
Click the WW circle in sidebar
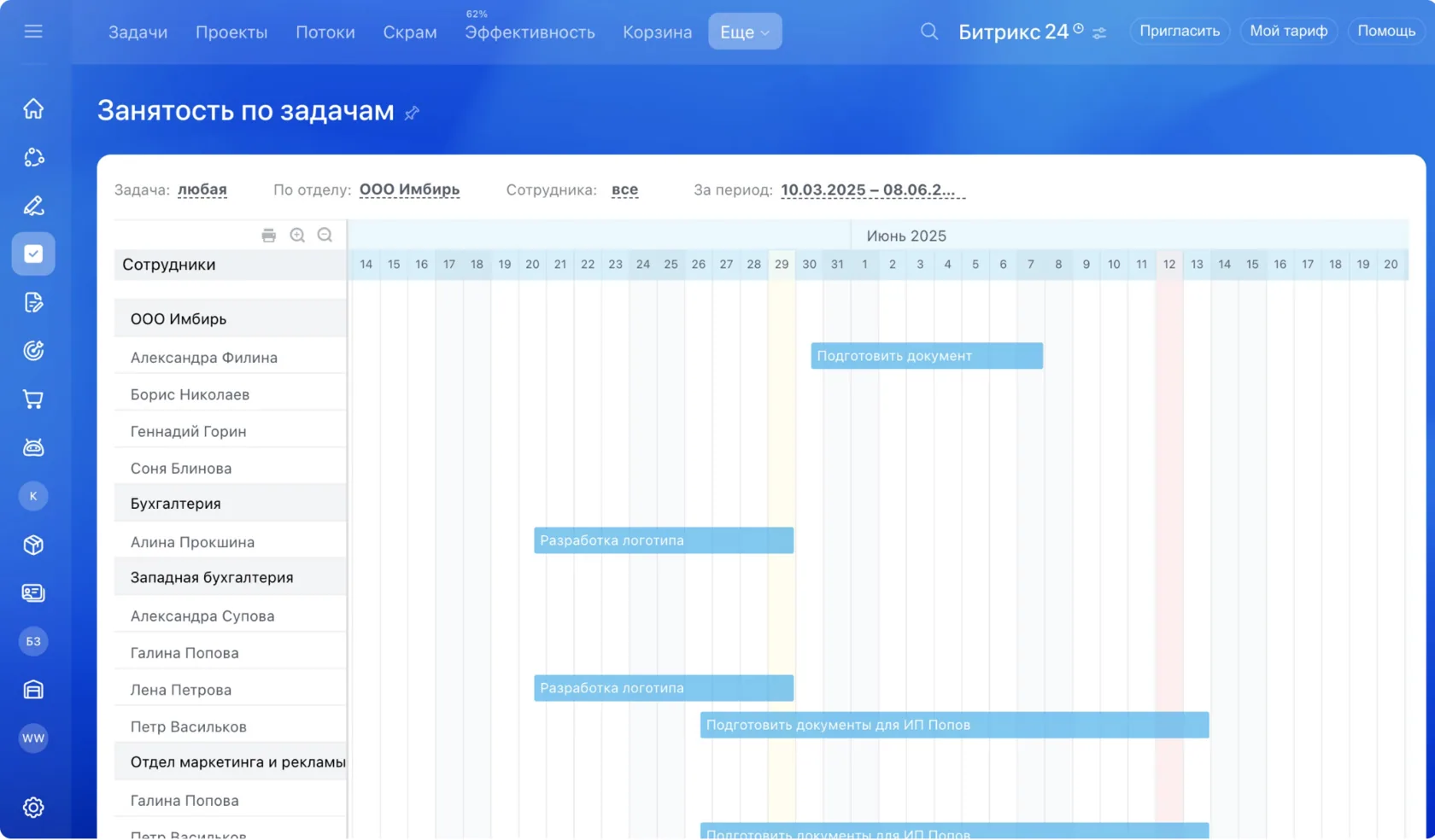[x=33, y=738]
